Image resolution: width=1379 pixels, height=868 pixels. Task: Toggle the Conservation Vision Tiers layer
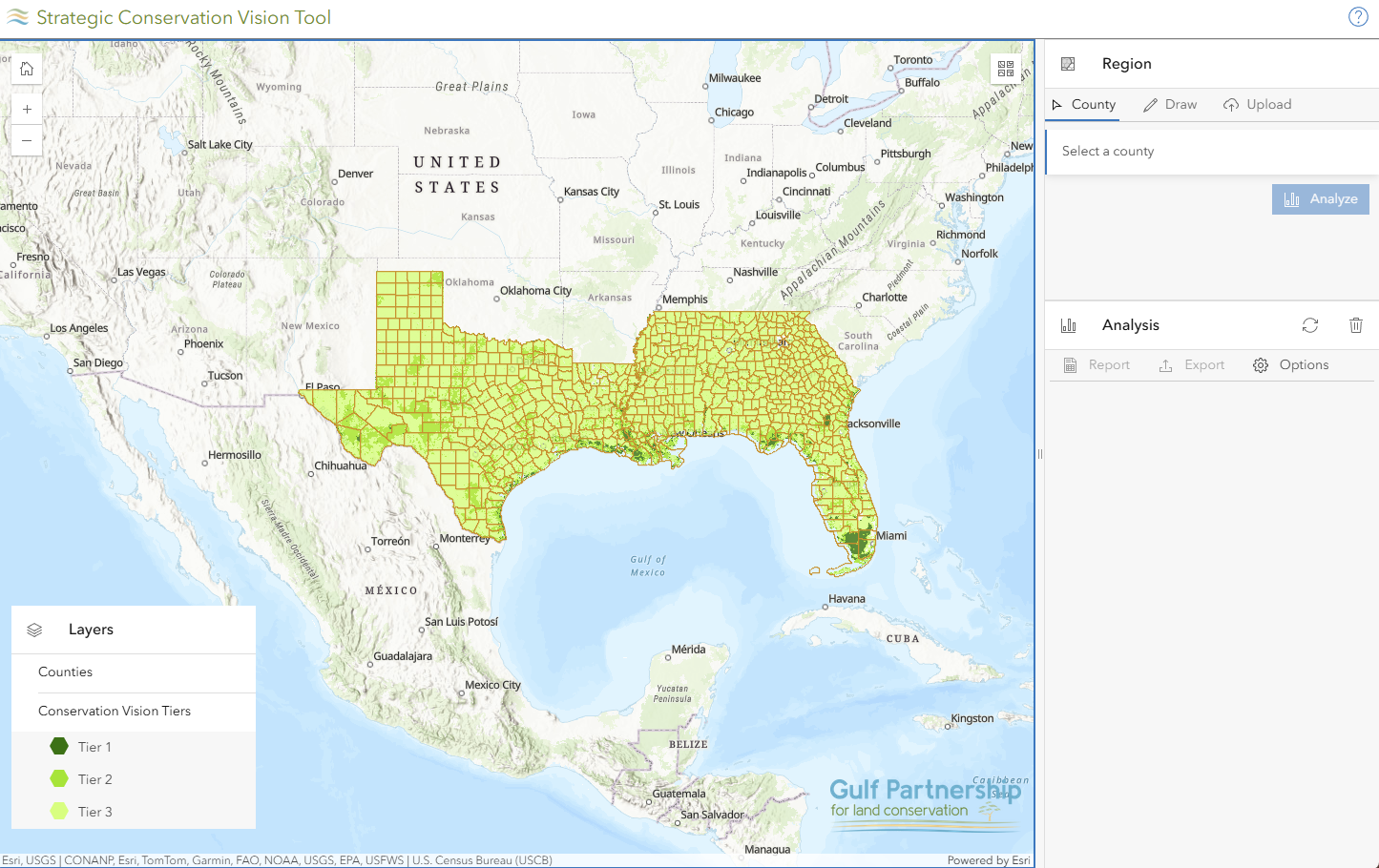[115, 712]
